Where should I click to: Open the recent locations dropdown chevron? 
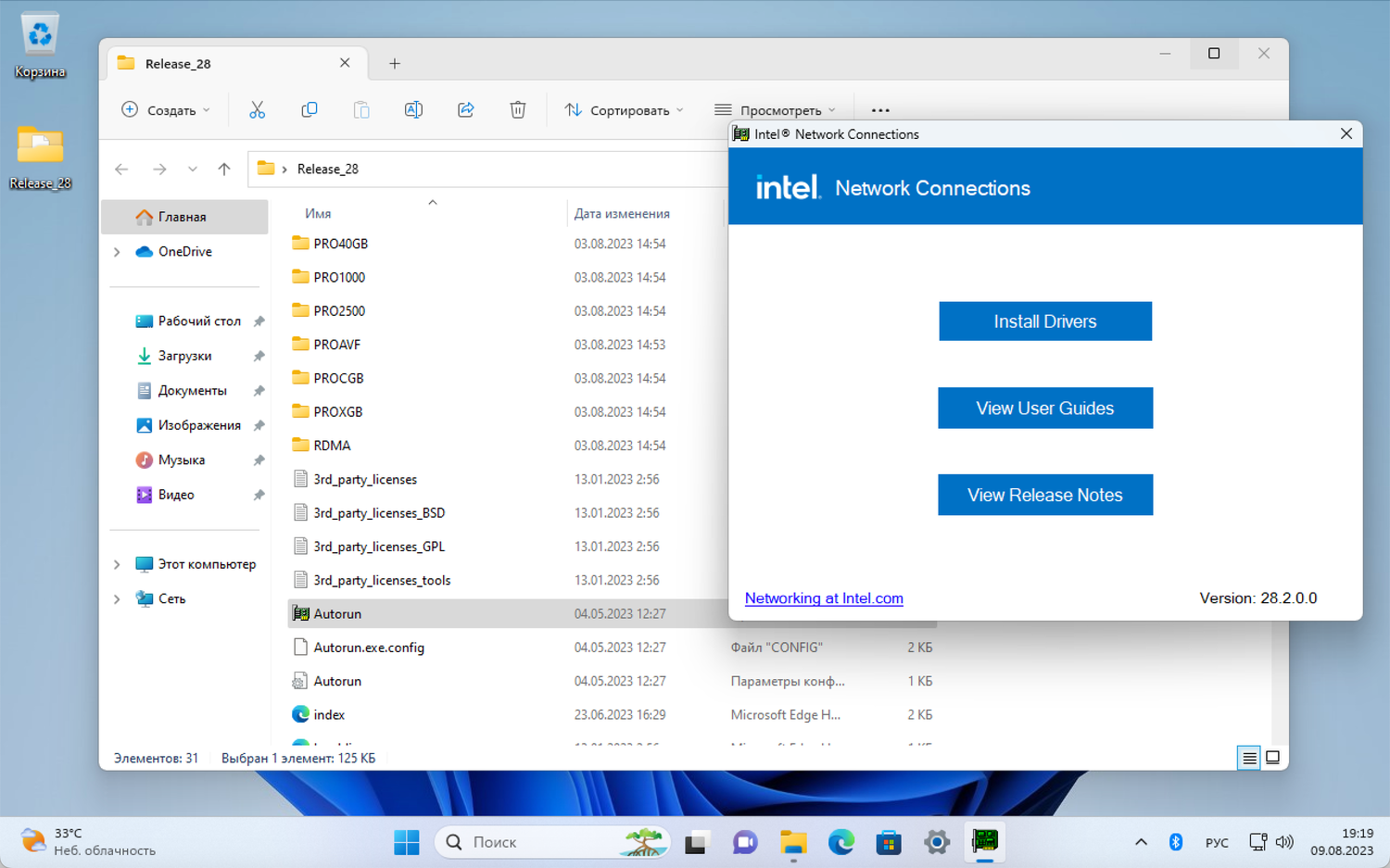(192, 169)
